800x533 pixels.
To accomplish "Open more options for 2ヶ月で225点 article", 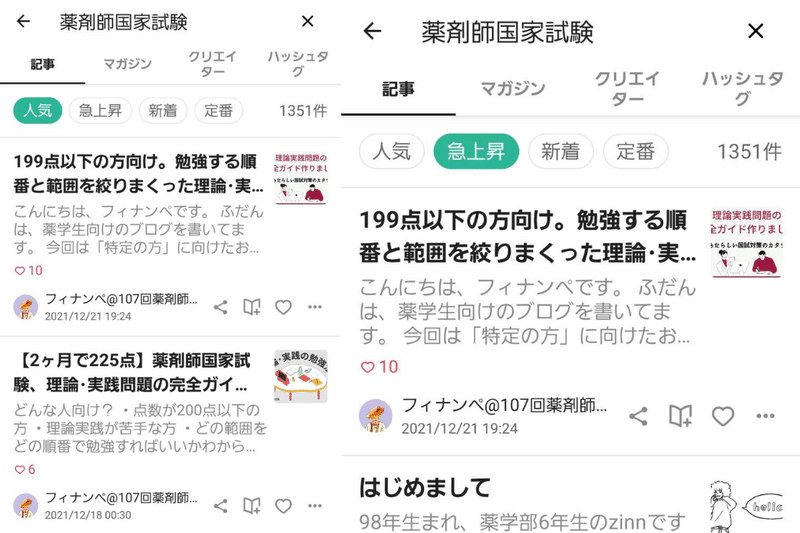I will tap(315, 506).
